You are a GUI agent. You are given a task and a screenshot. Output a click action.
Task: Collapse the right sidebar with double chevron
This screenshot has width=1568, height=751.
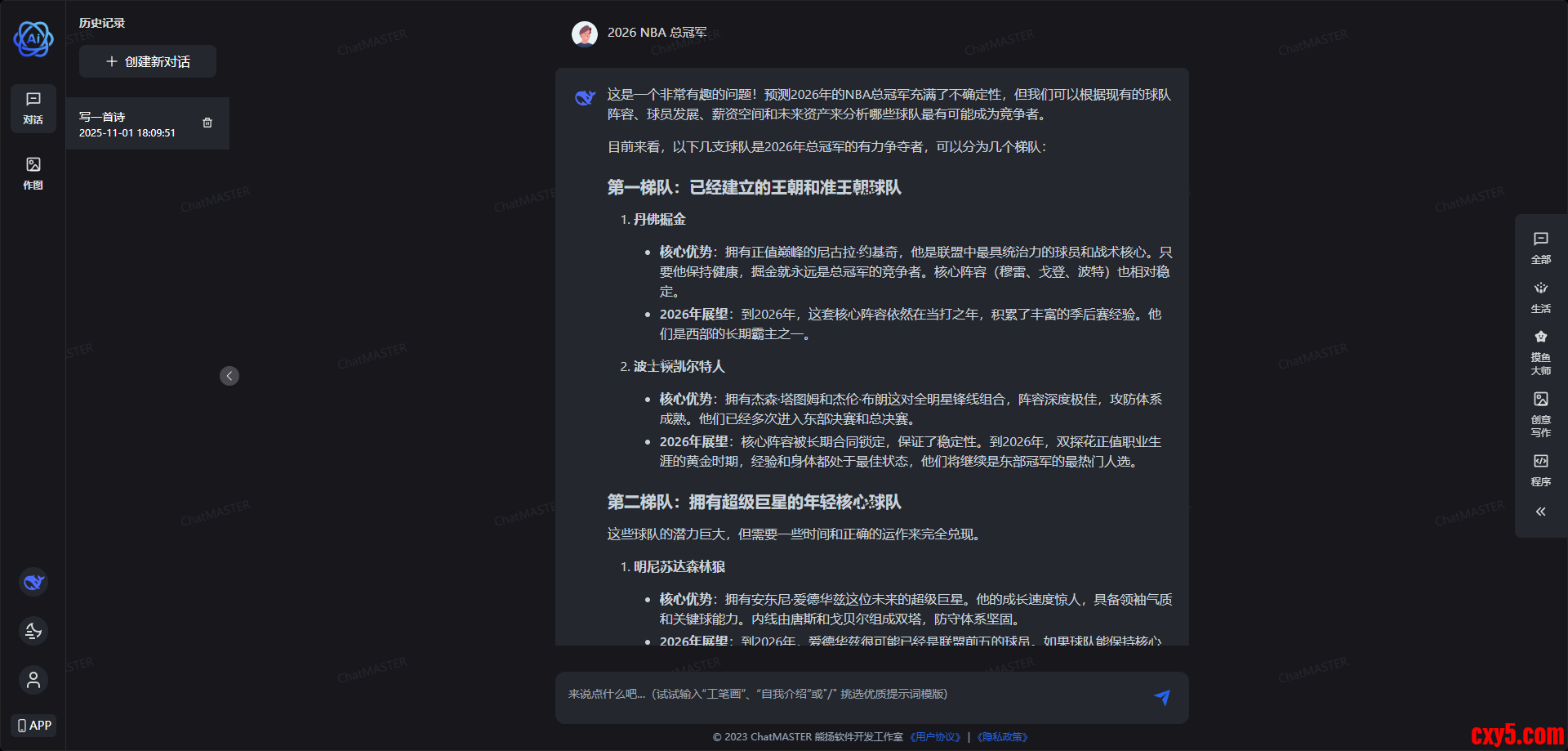[1541, 511]
